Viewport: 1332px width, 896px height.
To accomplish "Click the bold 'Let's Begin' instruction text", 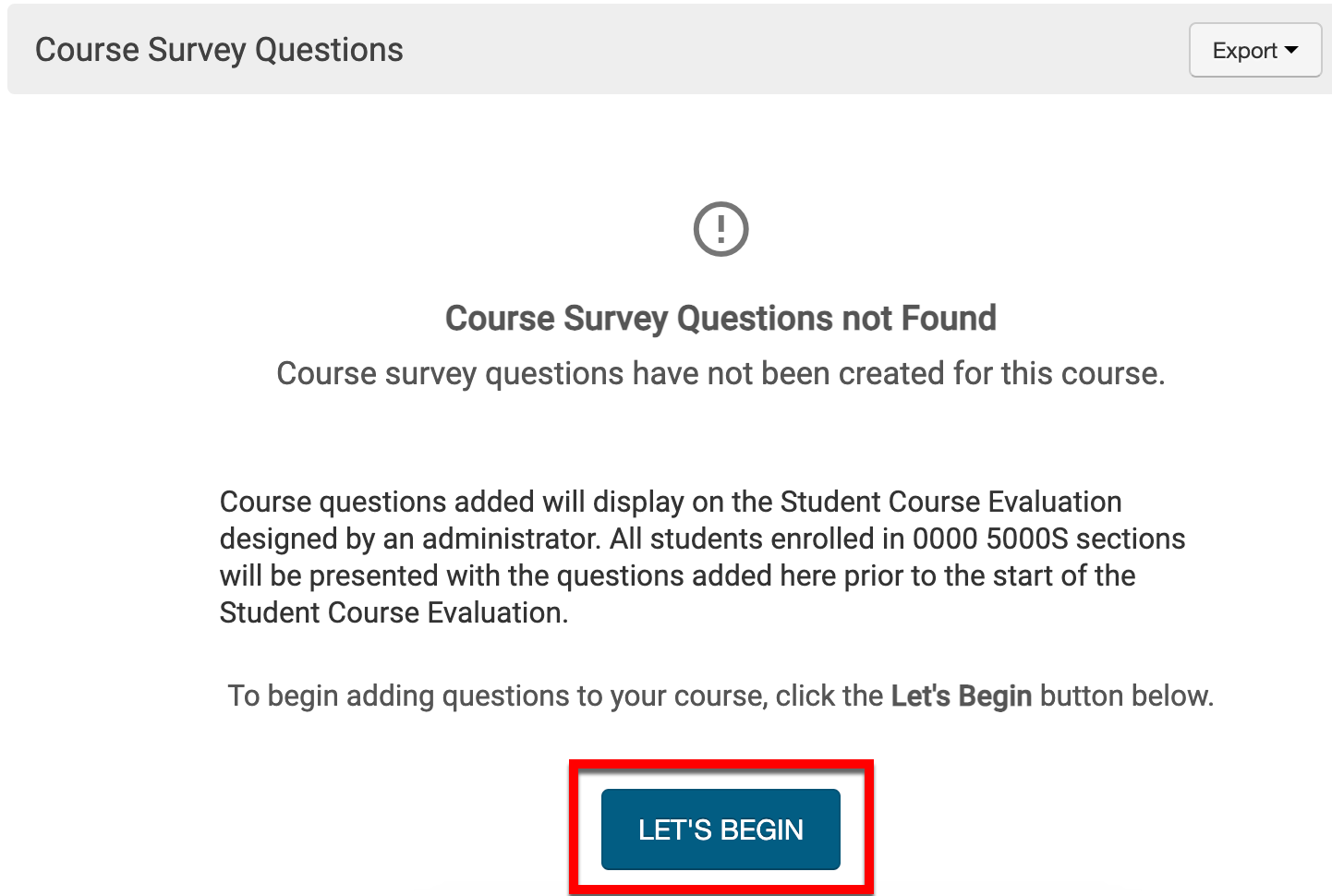I will [961, 696].
